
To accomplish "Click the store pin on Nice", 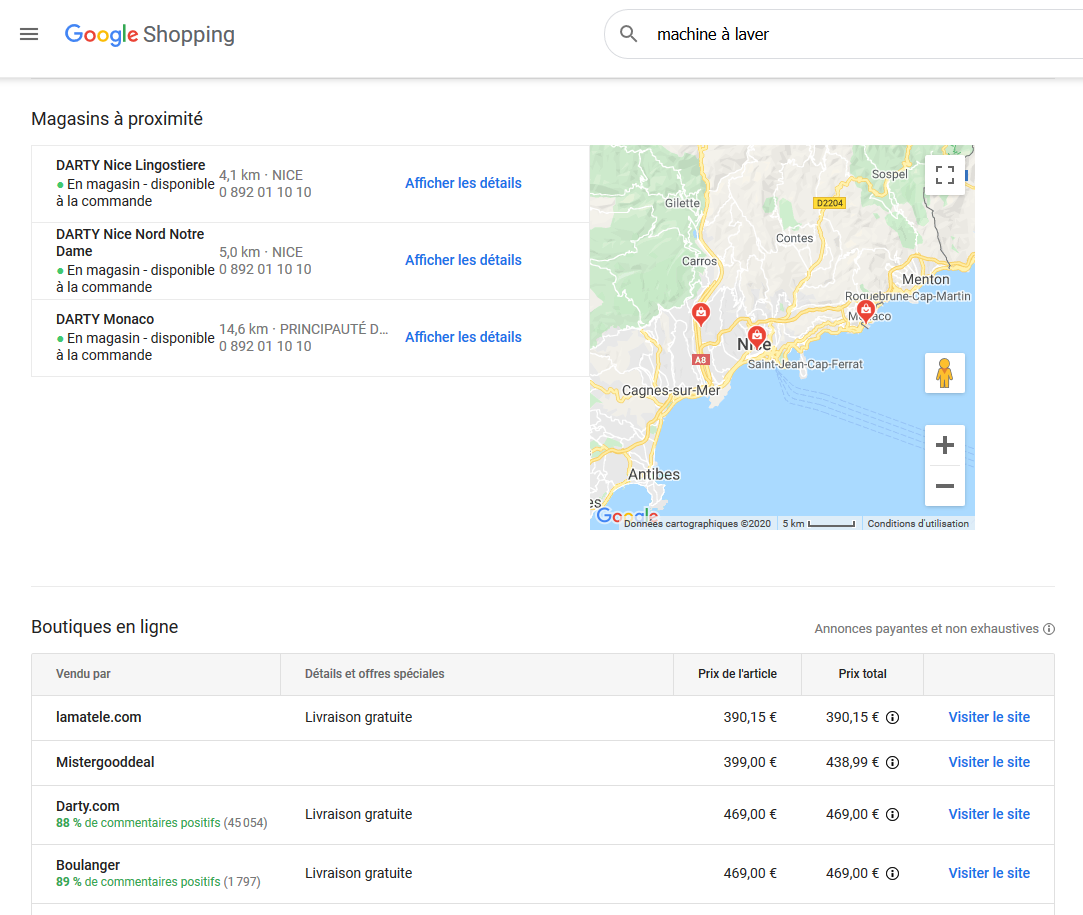I will pos(757,337).
